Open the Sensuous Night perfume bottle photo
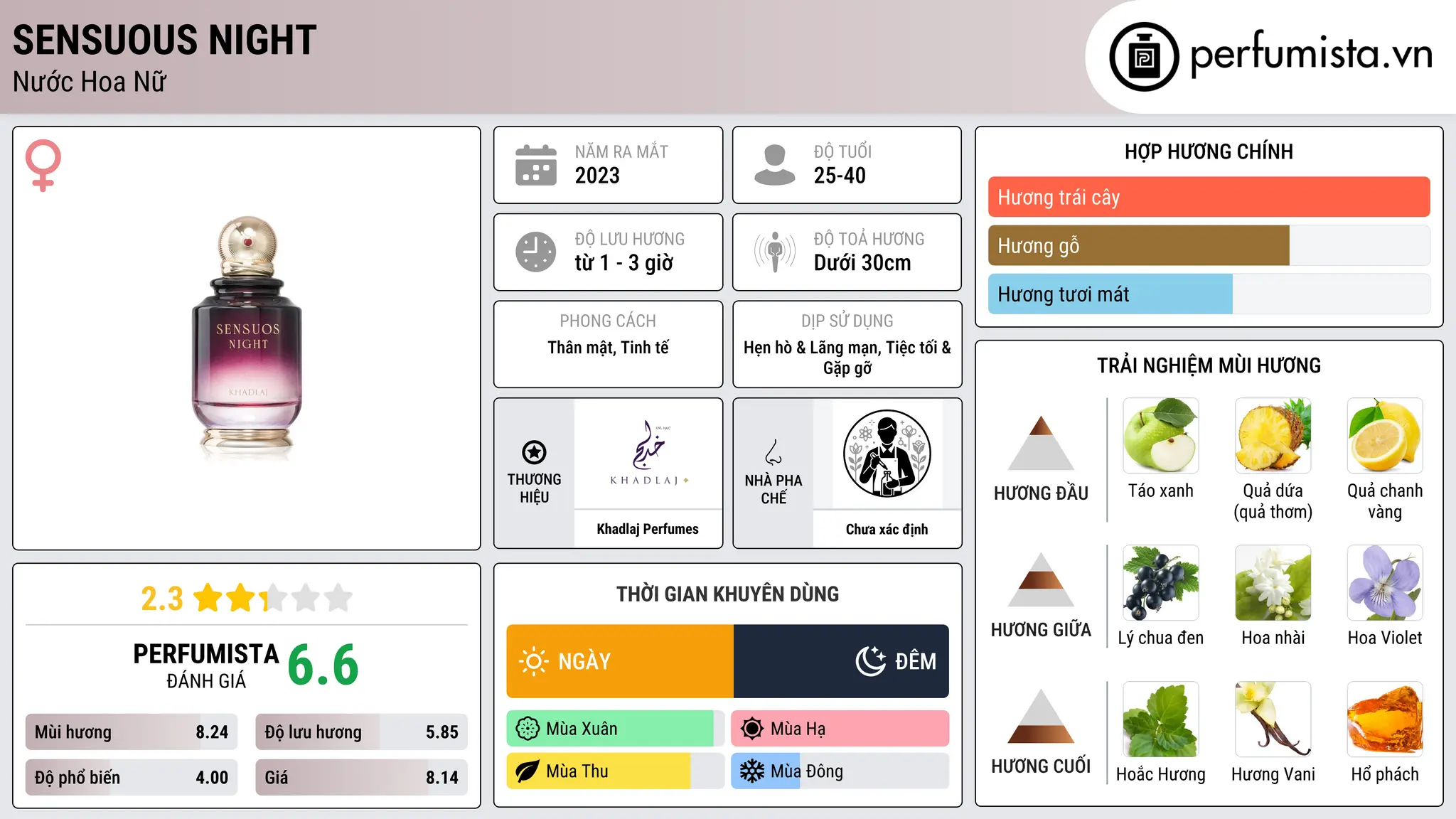Image resolution: width=1456 pixels, height=819 pixels. click(x=247, y=338)
